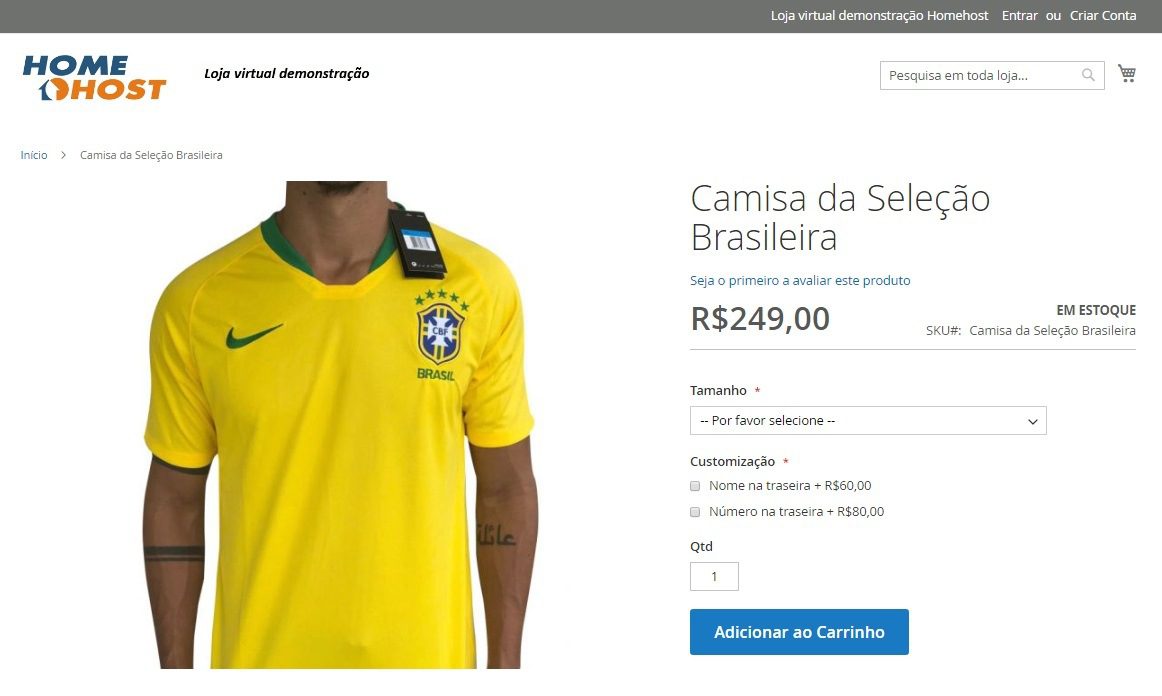Screen dimensions: 1162x696
Task: Open the shopping cart icon
Action: click(x=1126, y=73)
